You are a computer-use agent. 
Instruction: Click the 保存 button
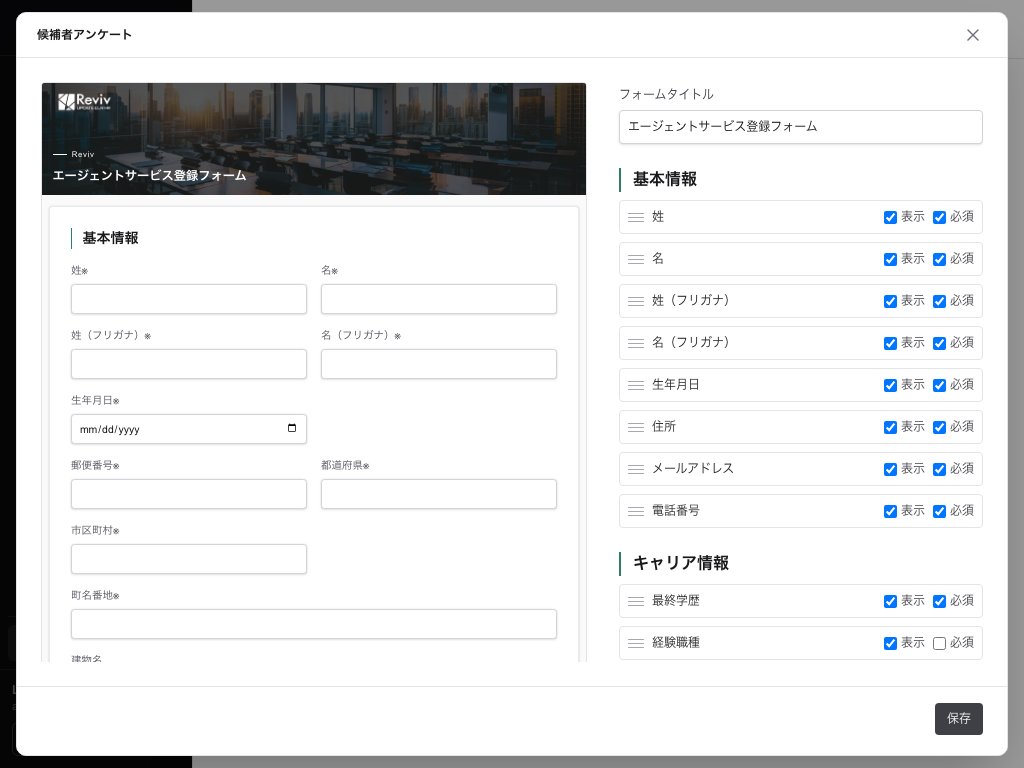point(958,718)
